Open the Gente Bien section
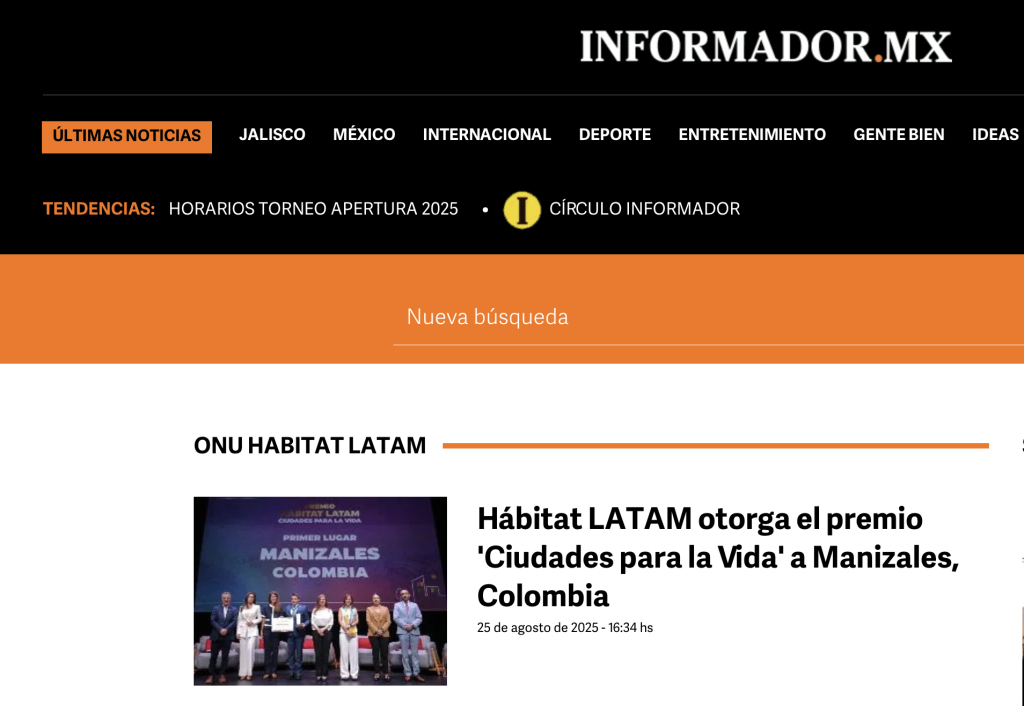The width and height of the screenshot is (1024, 706). (899, 135)
